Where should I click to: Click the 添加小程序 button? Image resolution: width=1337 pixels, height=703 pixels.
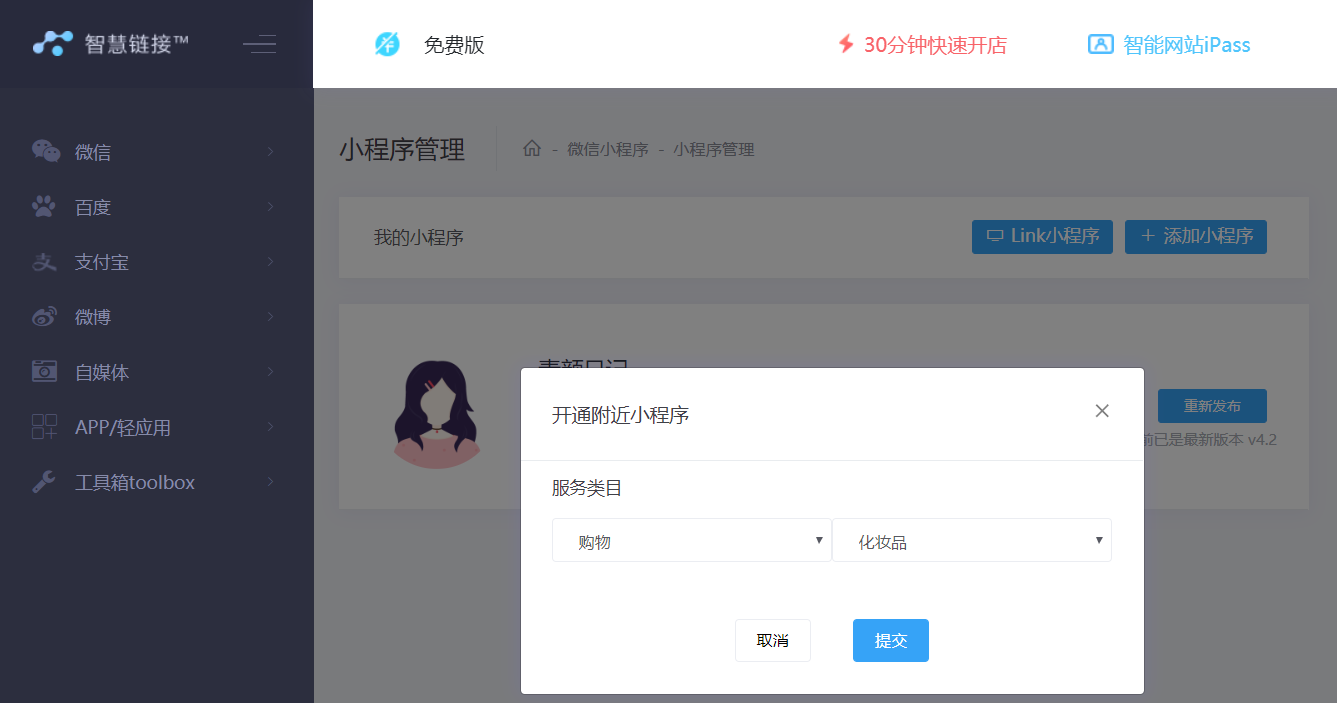coord(1196,237)
